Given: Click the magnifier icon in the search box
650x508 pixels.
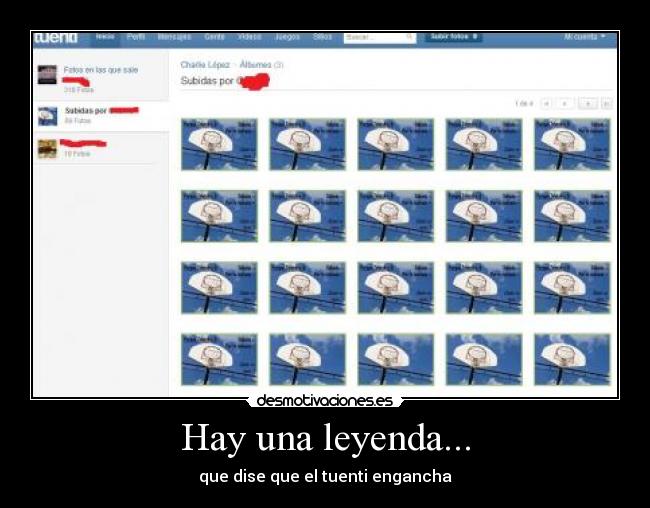Looking at the screenshot, I should click(410, 38).
